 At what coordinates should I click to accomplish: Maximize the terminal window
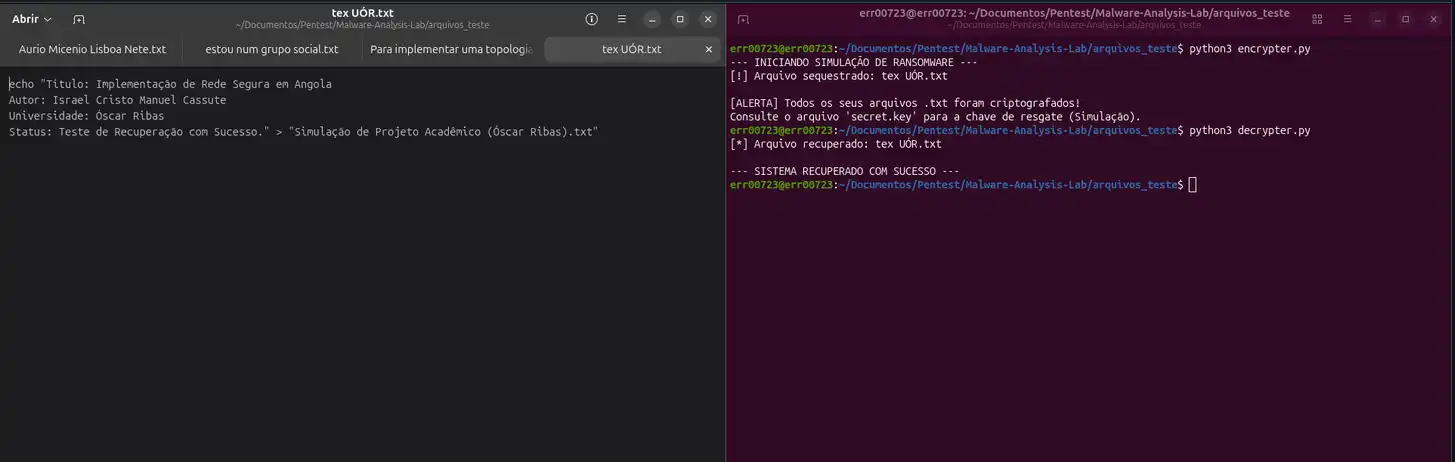pos(1405,19)
